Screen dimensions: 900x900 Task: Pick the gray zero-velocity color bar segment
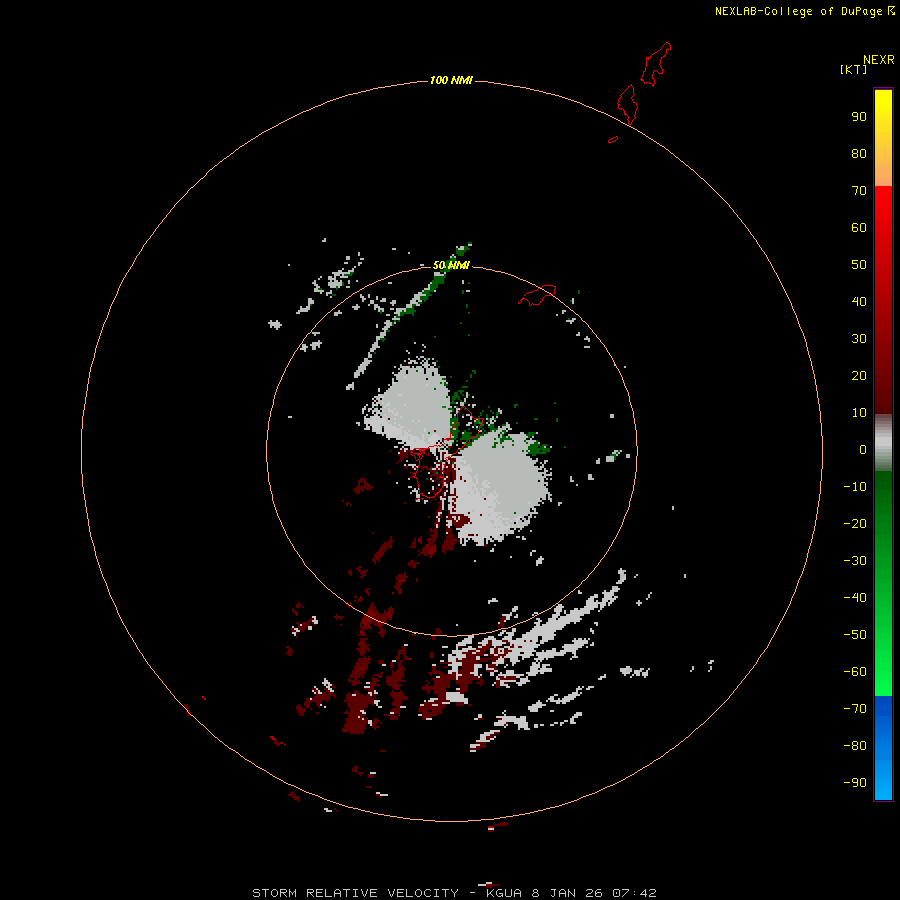(x=883, y=443)
